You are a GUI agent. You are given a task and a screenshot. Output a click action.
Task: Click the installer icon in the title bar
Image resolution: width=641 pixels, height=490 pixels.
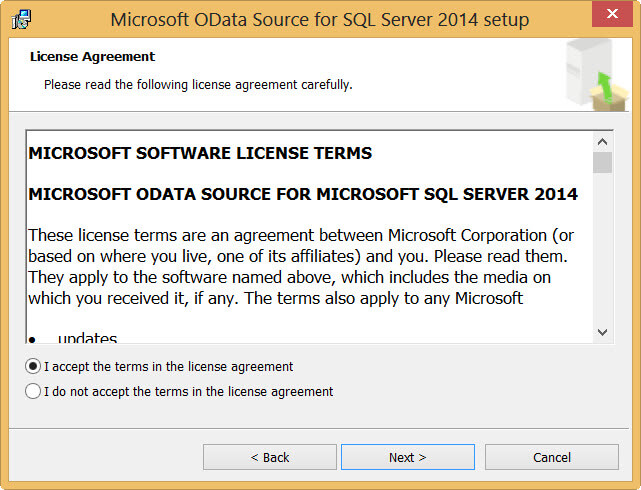[21, 20]
